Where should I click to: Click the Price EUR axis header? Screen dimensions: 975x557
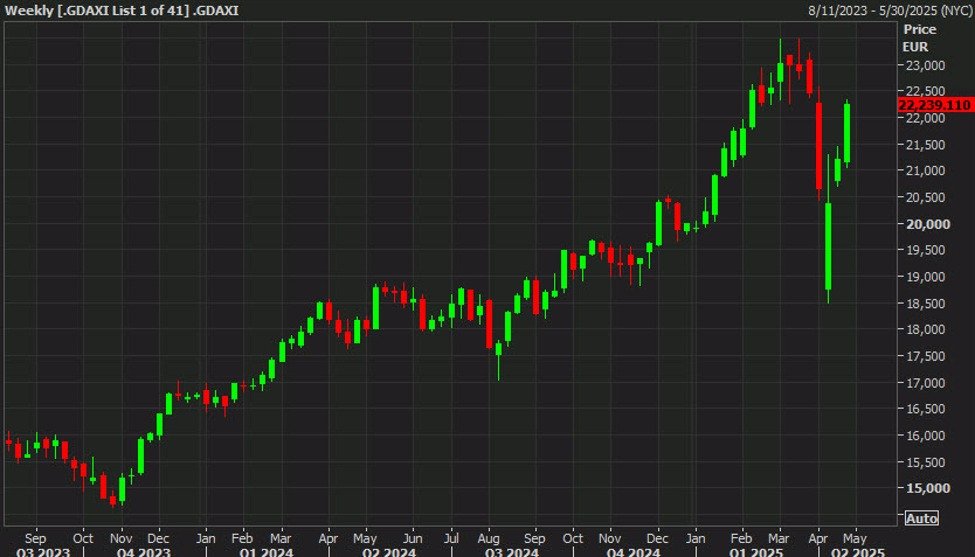point(918,38)
